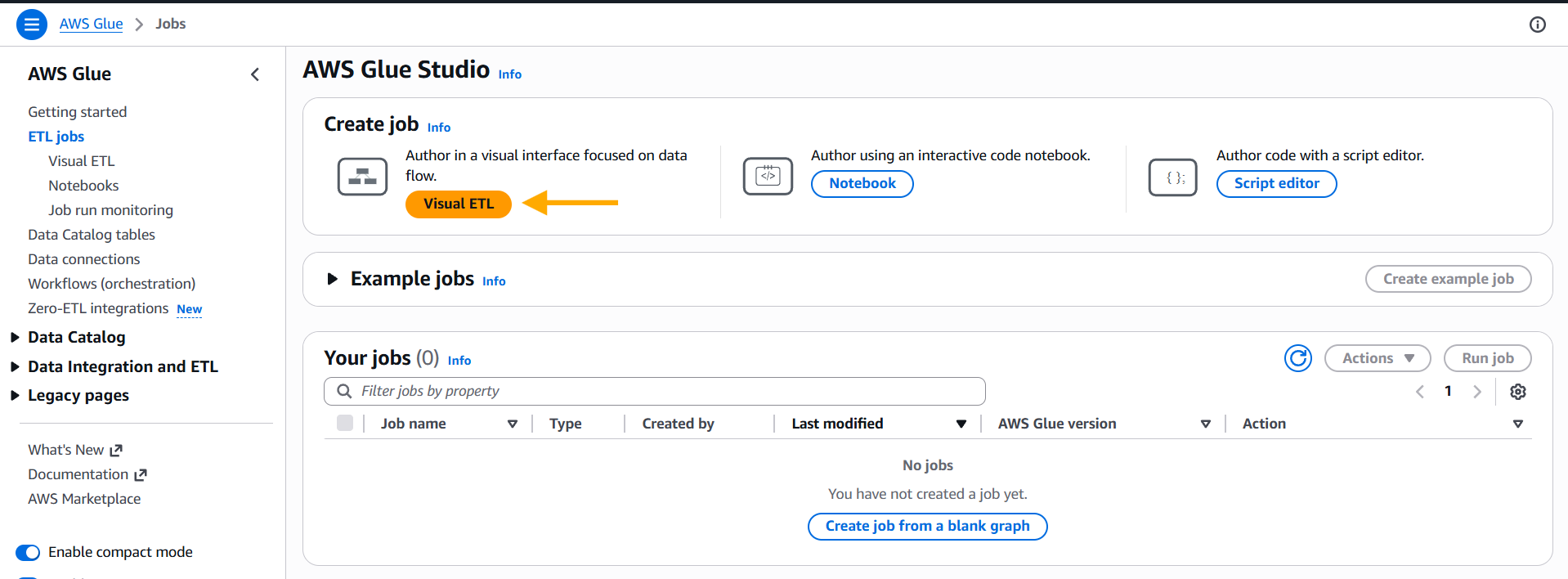Screen dimensions: 1568x579
Task: Expand Data Integration and ETL in sidebar
Action: [x=15, y=366]
